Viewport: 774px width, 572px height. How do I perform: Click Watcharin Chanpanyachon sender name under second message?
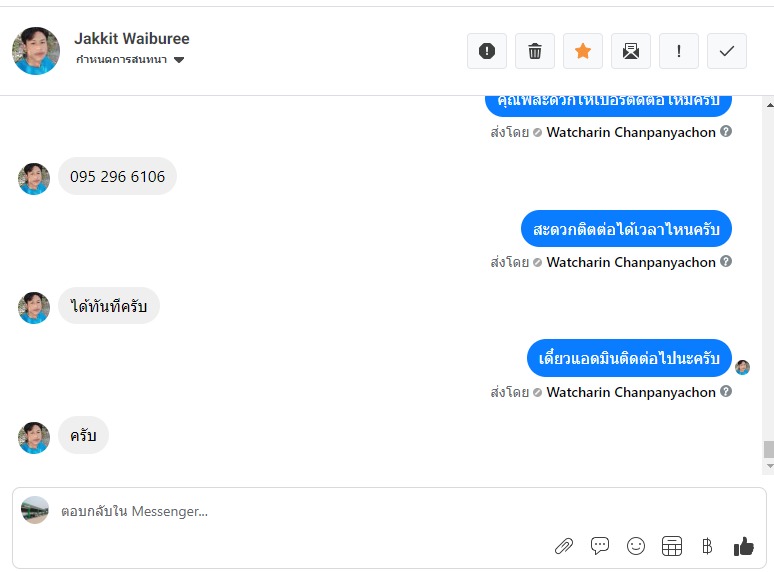coord(631,262)
